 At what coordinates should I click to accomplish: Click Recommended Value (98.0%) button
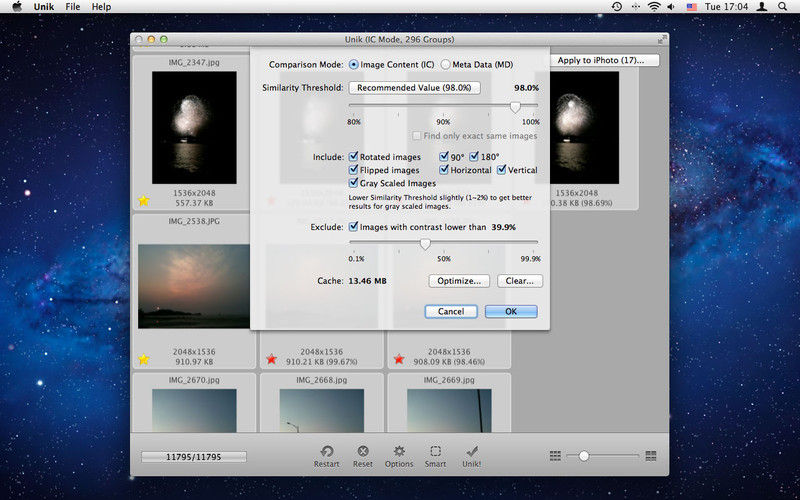click(x=414, y=88)
